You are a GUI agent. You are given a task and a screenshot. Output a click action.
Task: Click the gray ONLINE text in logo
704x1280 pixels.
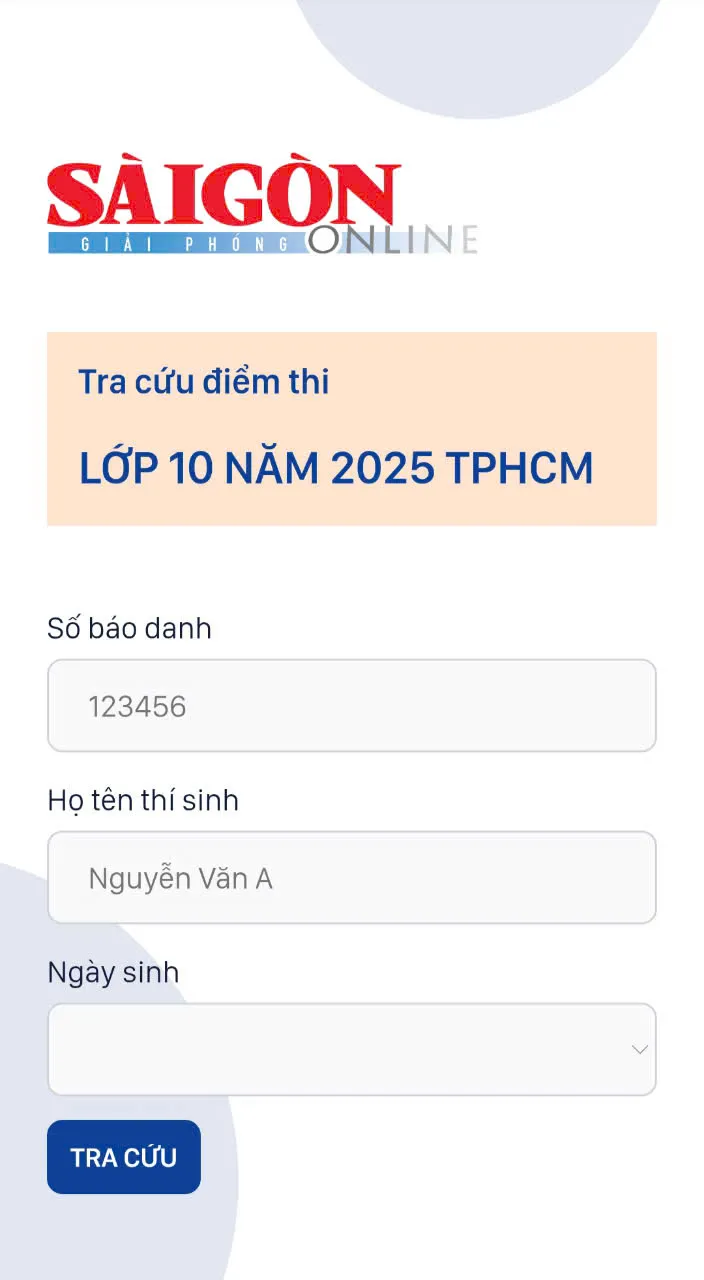392,240
